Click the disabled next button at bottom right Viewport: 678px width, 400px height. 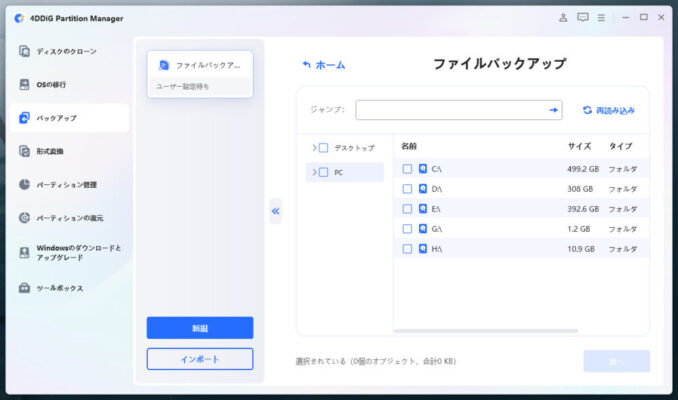pyautogui.click(x=617, y=361)
